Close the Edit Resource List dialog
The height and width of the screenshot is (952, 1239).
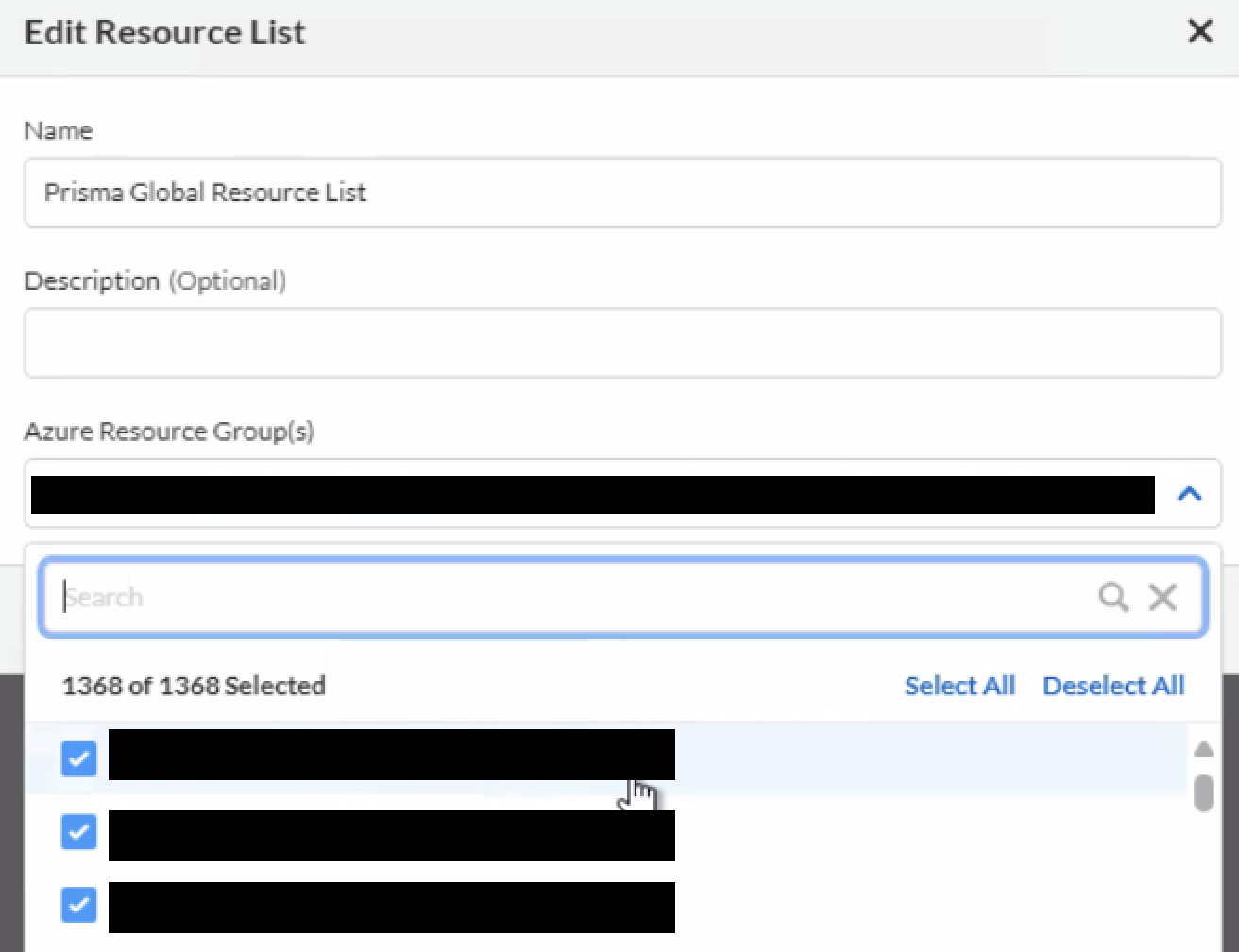click(1199, 31)
